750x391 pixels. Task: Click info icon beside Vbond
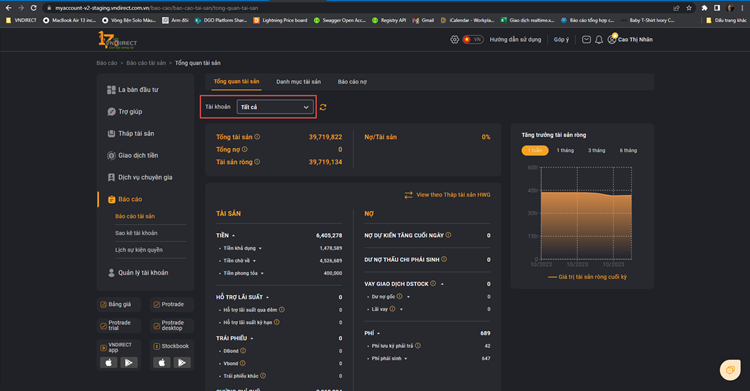pos(243,363)
